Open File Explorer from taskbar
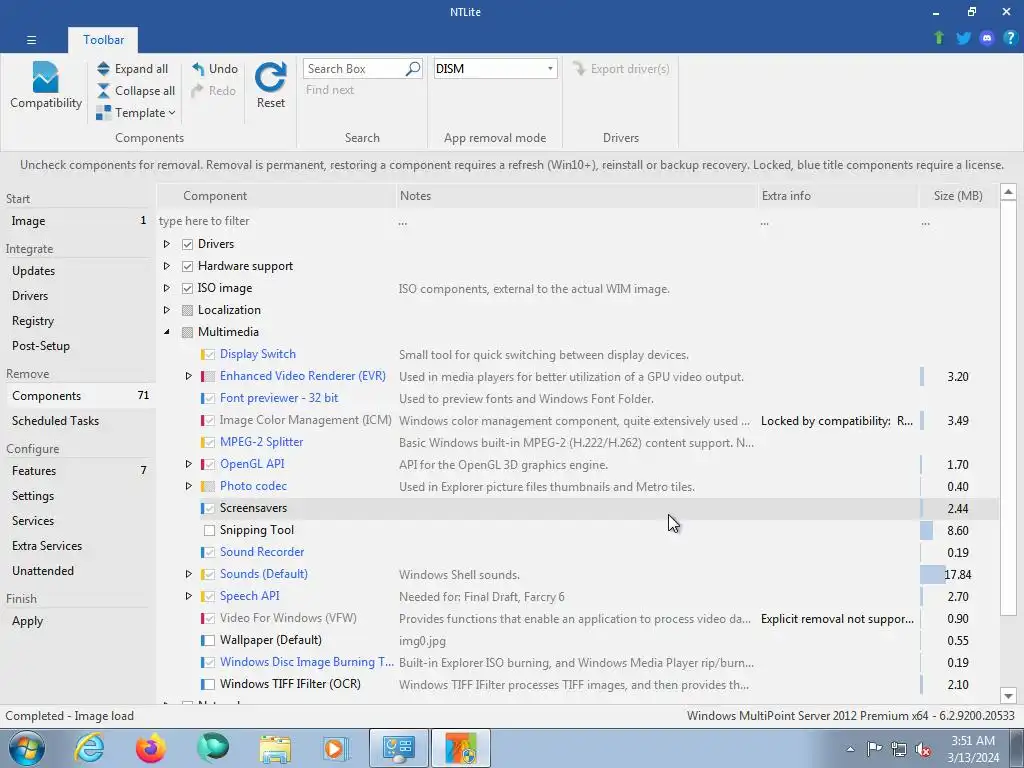Image resolution: width=1024 pixels, height=768 pixels. 275,748
